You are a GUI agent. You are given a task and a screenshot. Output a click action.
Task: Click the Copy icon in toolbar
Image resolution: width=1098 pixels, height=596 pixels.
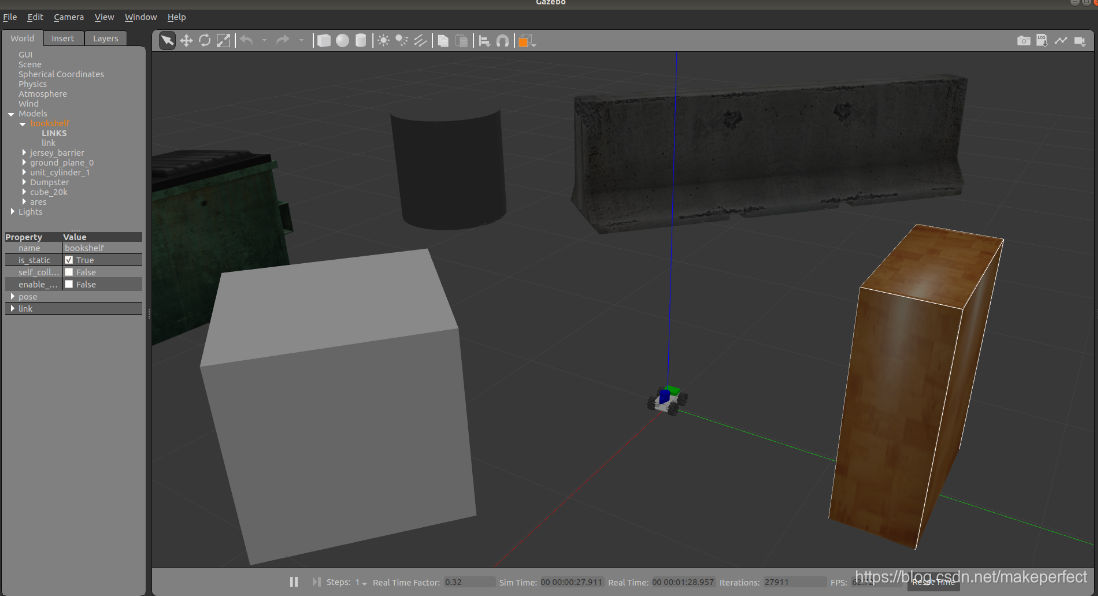tap(443, 41)
